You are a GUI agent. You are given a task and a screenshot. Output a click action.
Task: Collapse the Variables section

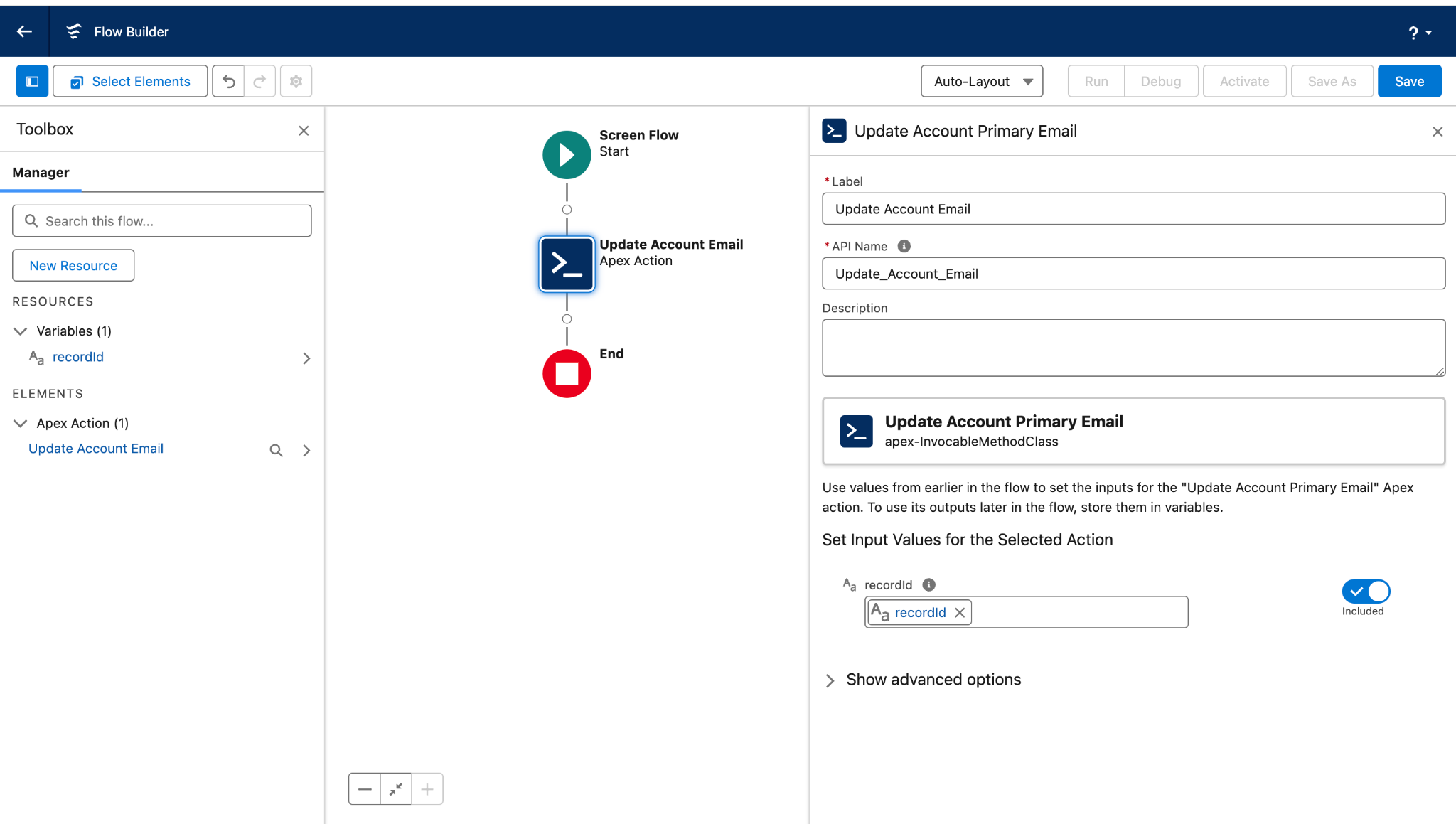[x=20, y=331]
